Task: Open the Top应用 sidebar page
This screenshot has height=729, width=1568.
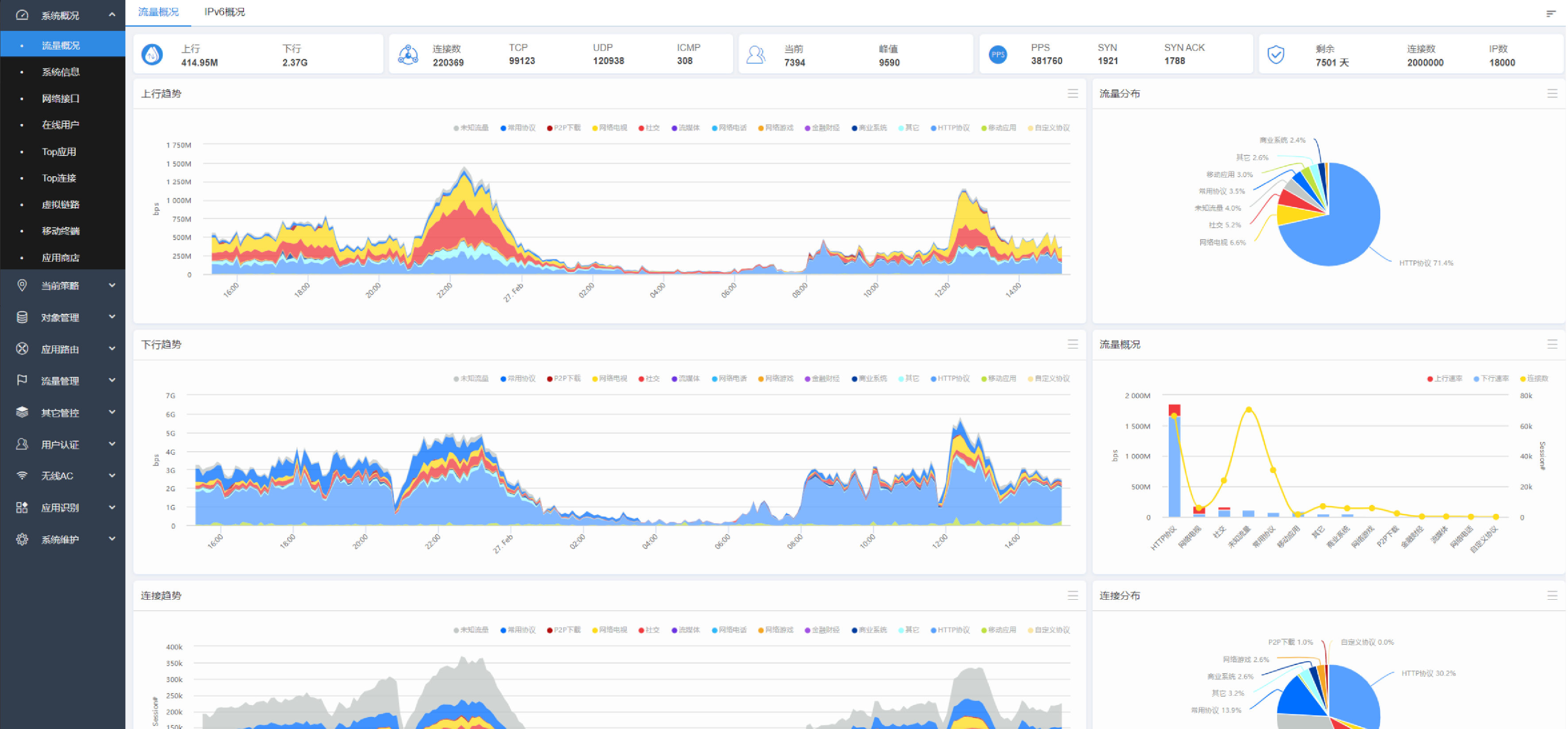Action: (x=59, y=151)
